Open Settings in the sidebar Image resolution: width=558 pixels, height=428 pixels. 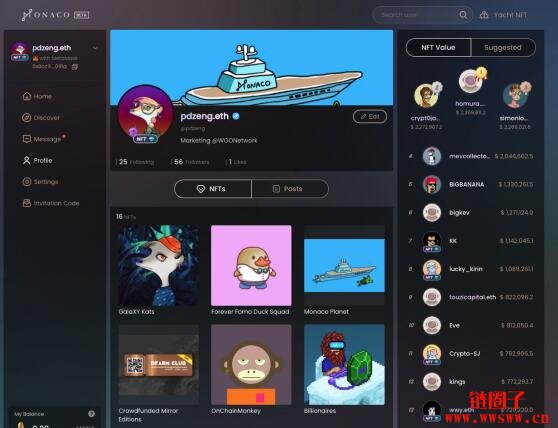(x=40, y=182)
